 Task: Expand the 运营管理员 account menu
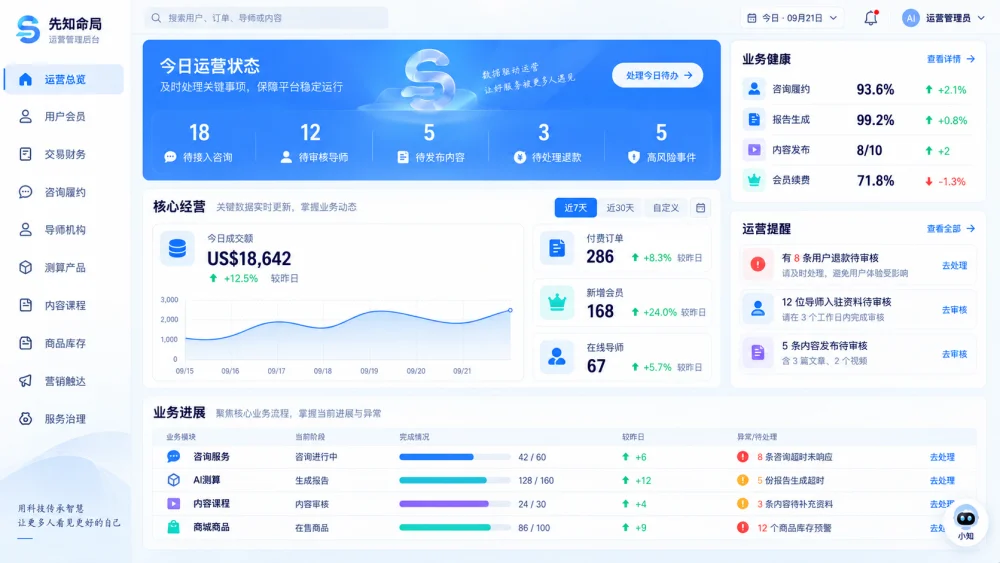(x=943, y=18)
